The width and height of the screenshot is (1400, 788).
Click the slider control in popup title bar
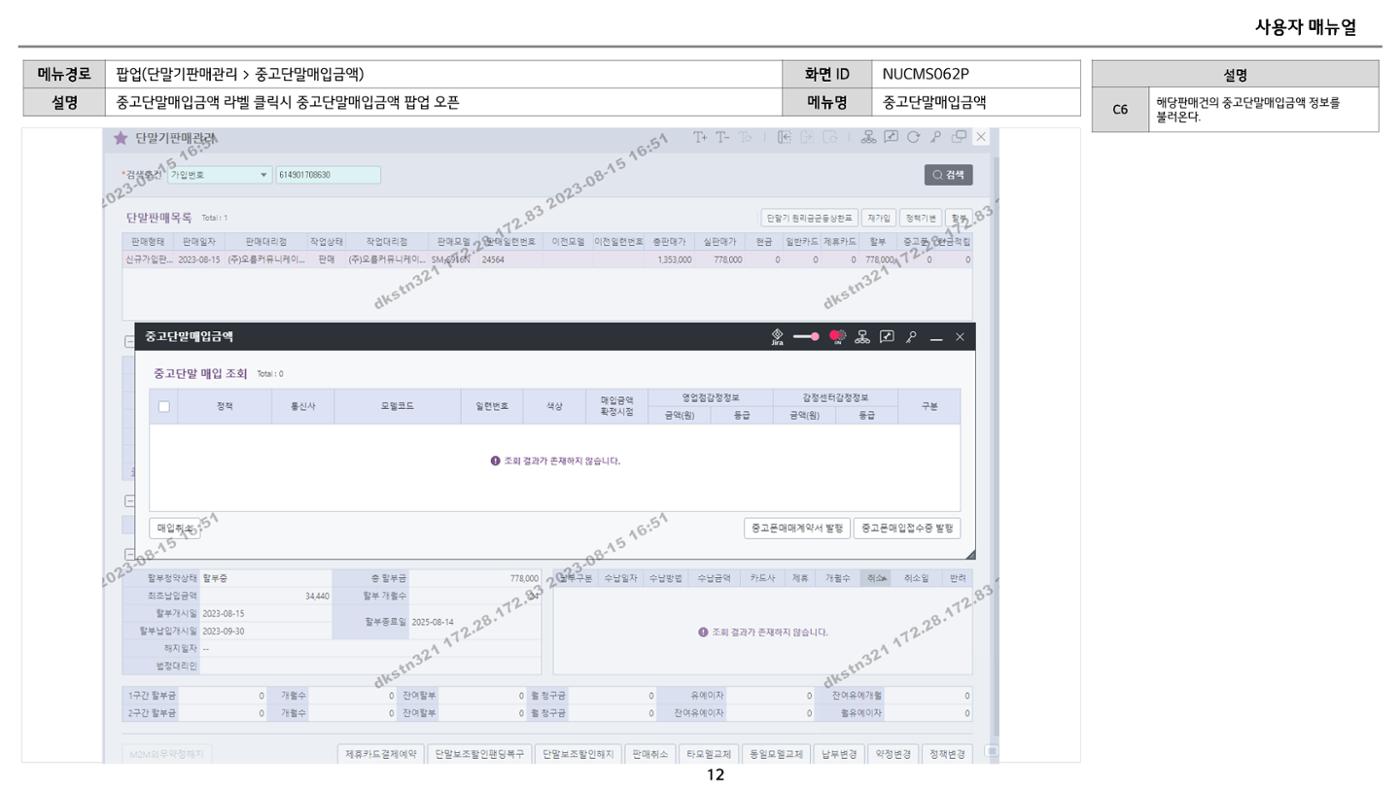[805, 338]
